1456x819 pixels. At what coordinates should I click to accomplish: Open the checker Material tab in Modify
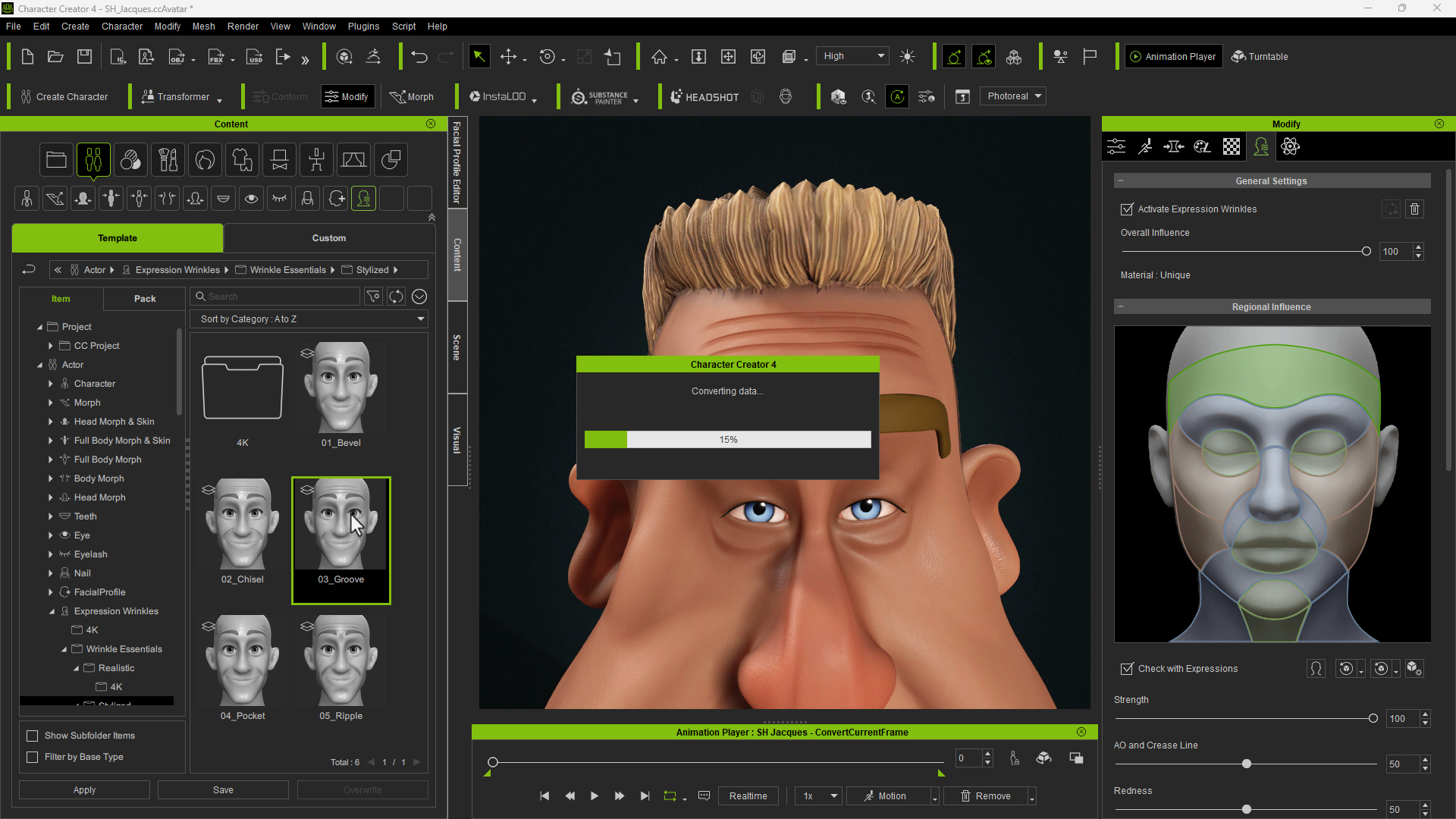1232,146
